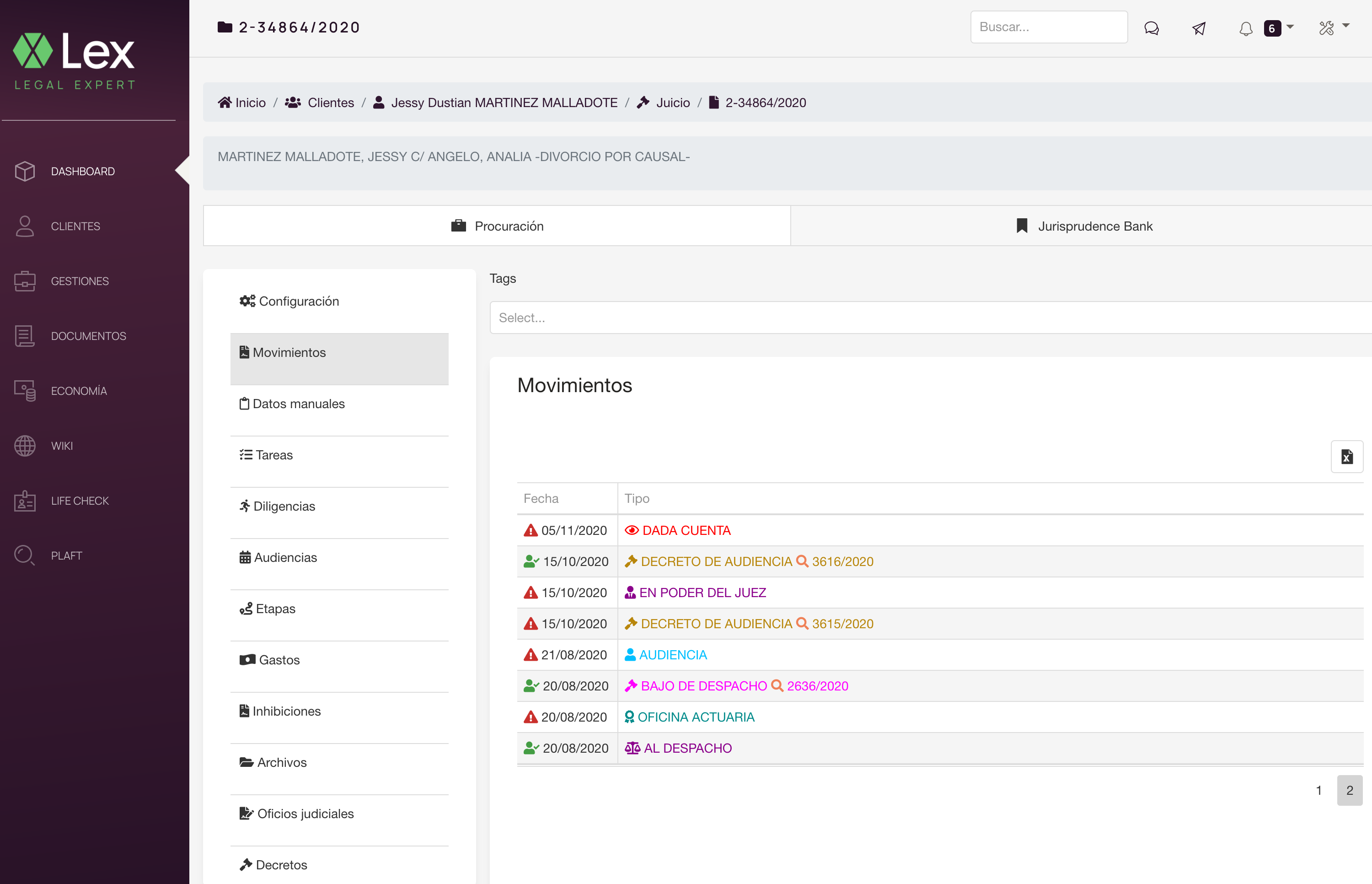Click the AUDIENCIA movement entry

point(673,654)
